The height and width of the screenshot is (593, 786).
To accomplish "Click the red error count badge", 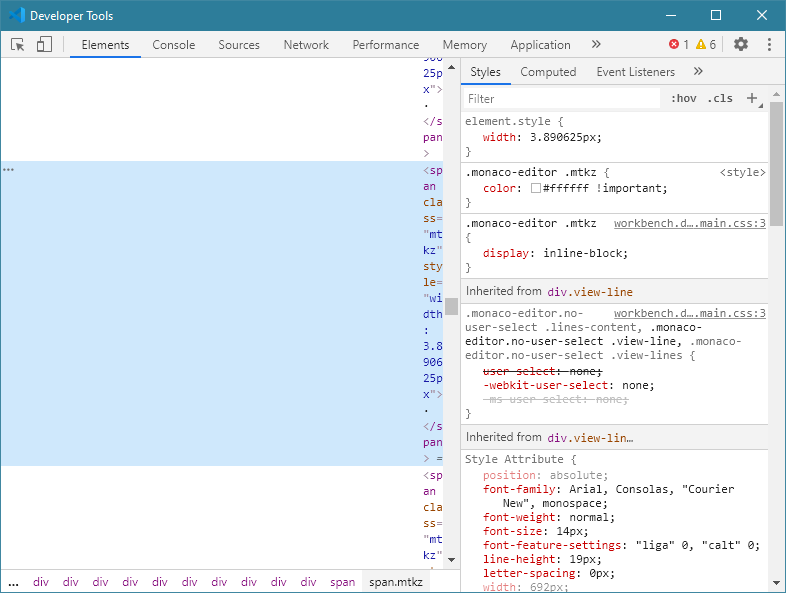I will point(679,44).
